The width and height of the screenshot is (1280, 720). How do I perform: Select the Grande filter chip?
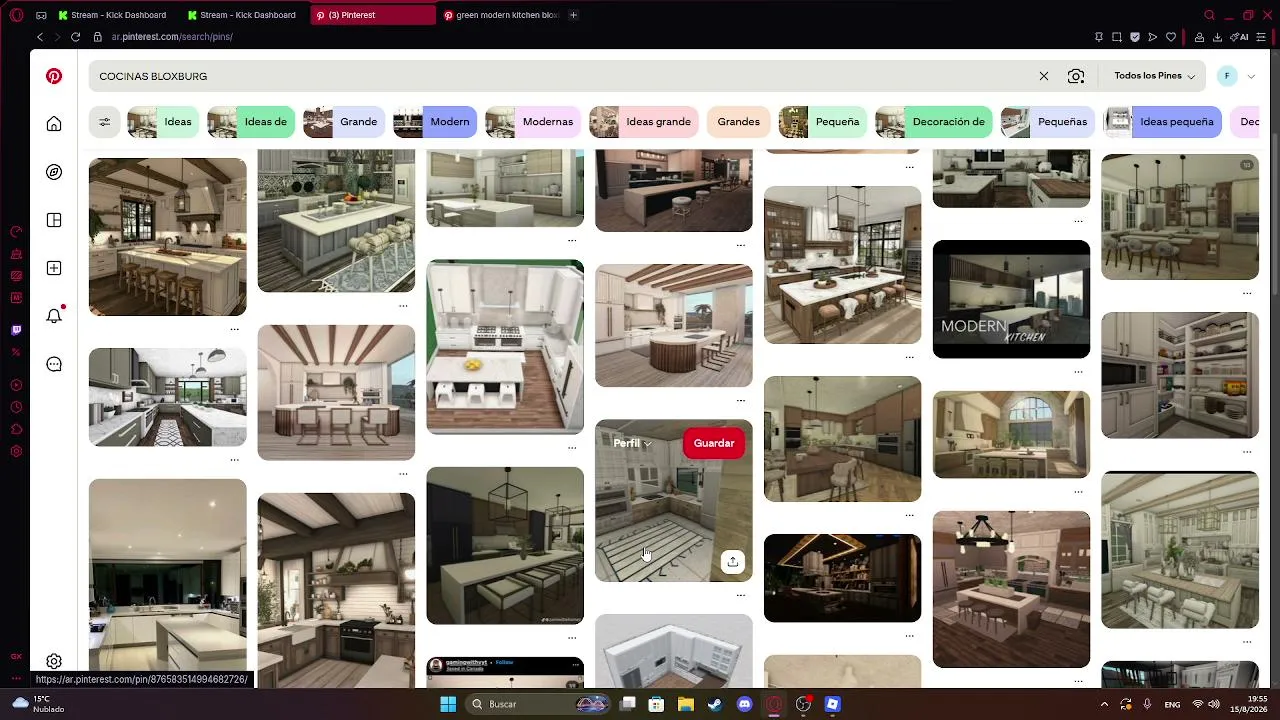point(344,122)
